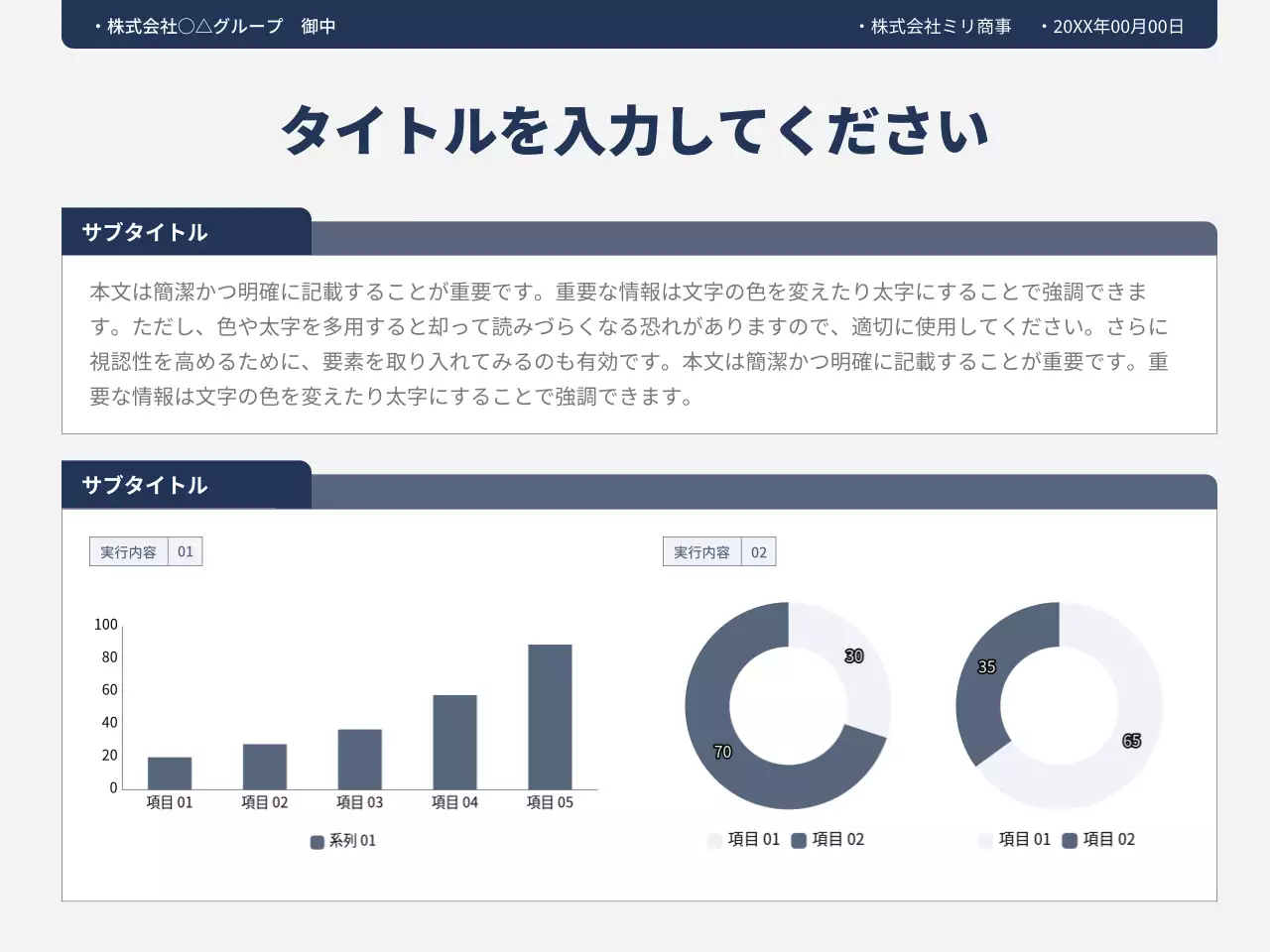This screenshot has width=1270, height=952.
Task: Select the 項目 01 legend dot of right donut
Action: [x=984, y=839]
